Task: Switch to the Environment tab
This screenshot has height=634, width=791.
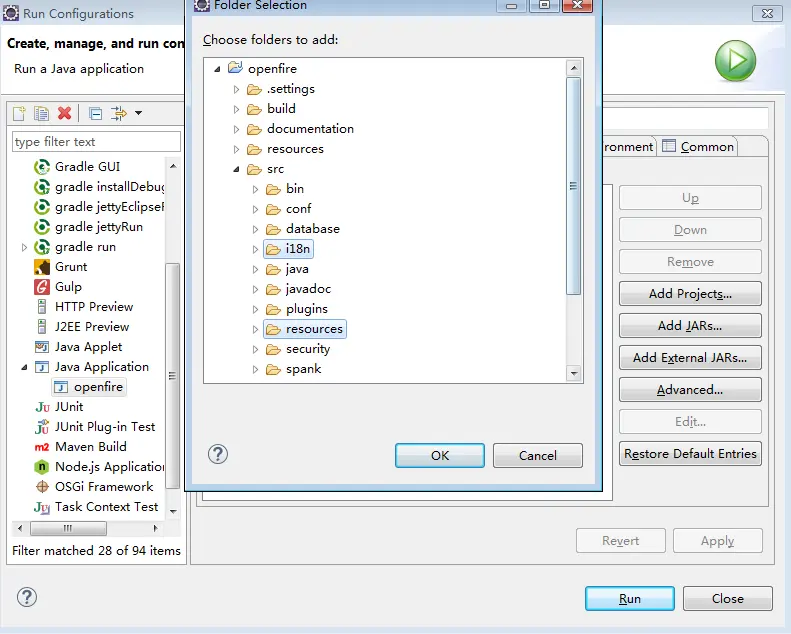Action: [628, 147]
